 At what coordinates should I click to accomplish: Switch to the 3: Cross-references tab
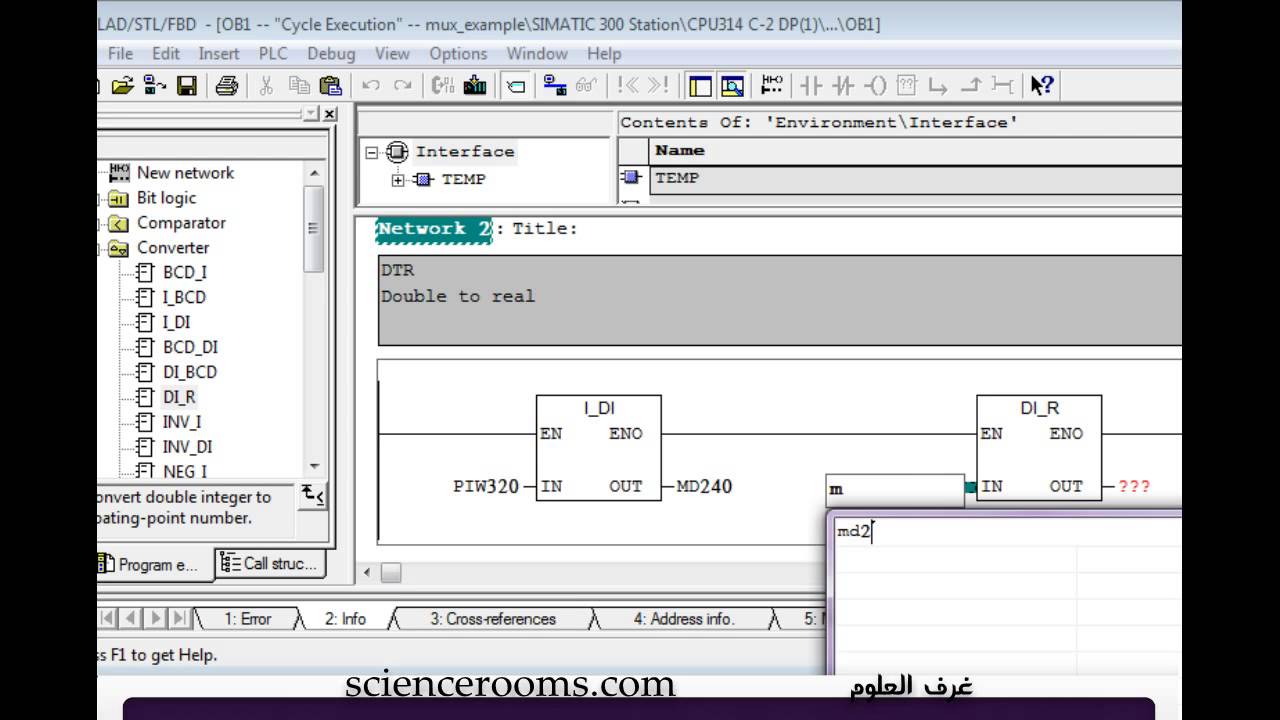(493, 619)
